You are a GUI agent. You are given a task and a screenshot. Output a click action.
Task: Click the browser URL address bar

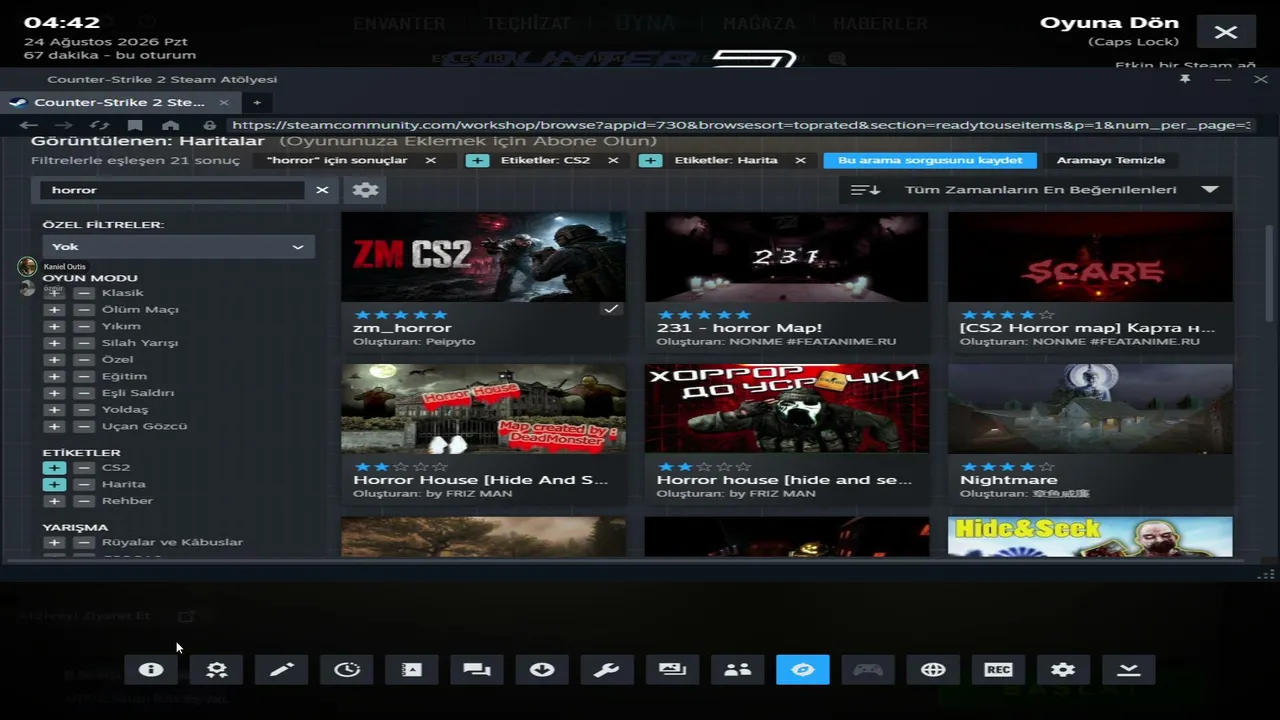click(739, 126)
